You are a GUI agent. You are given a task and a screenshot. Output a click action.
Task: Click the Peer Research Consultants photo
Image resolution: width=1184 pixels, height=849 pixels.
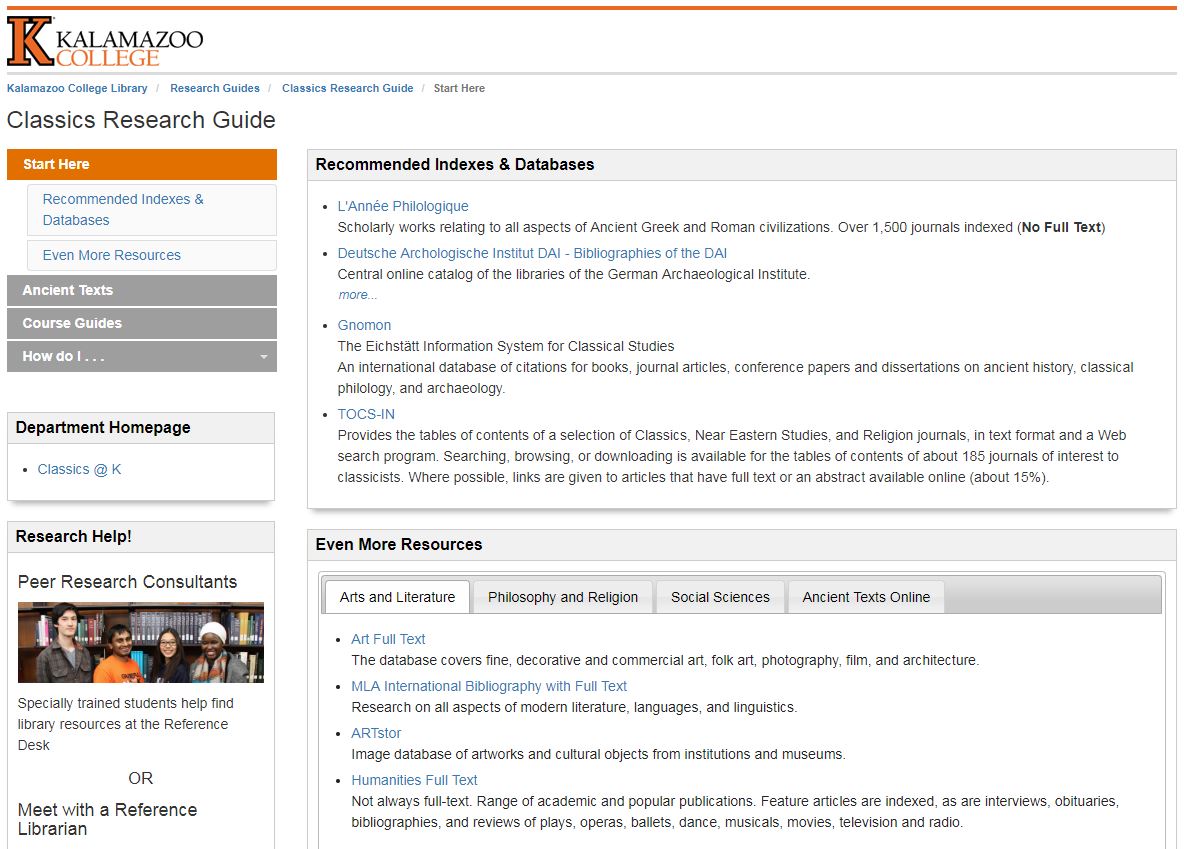(x=141, y=643)
